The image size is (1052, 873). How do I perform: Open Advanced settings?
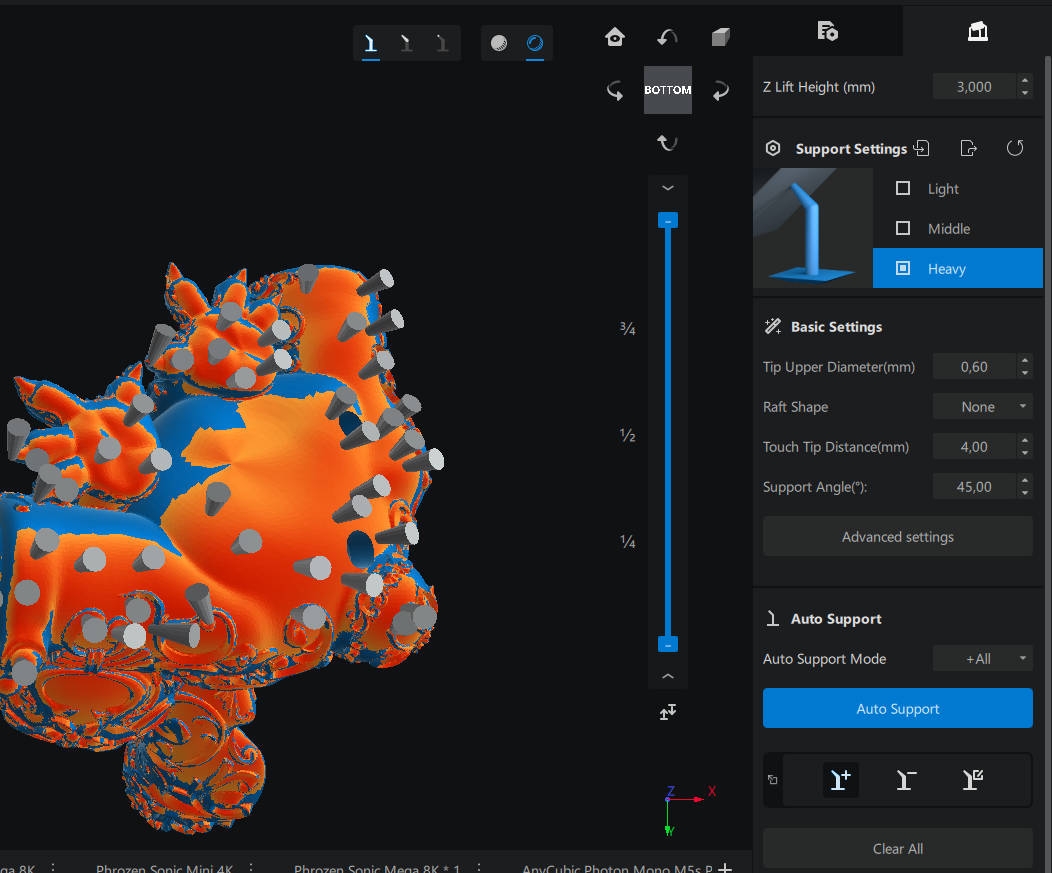(x=897, y=537)
